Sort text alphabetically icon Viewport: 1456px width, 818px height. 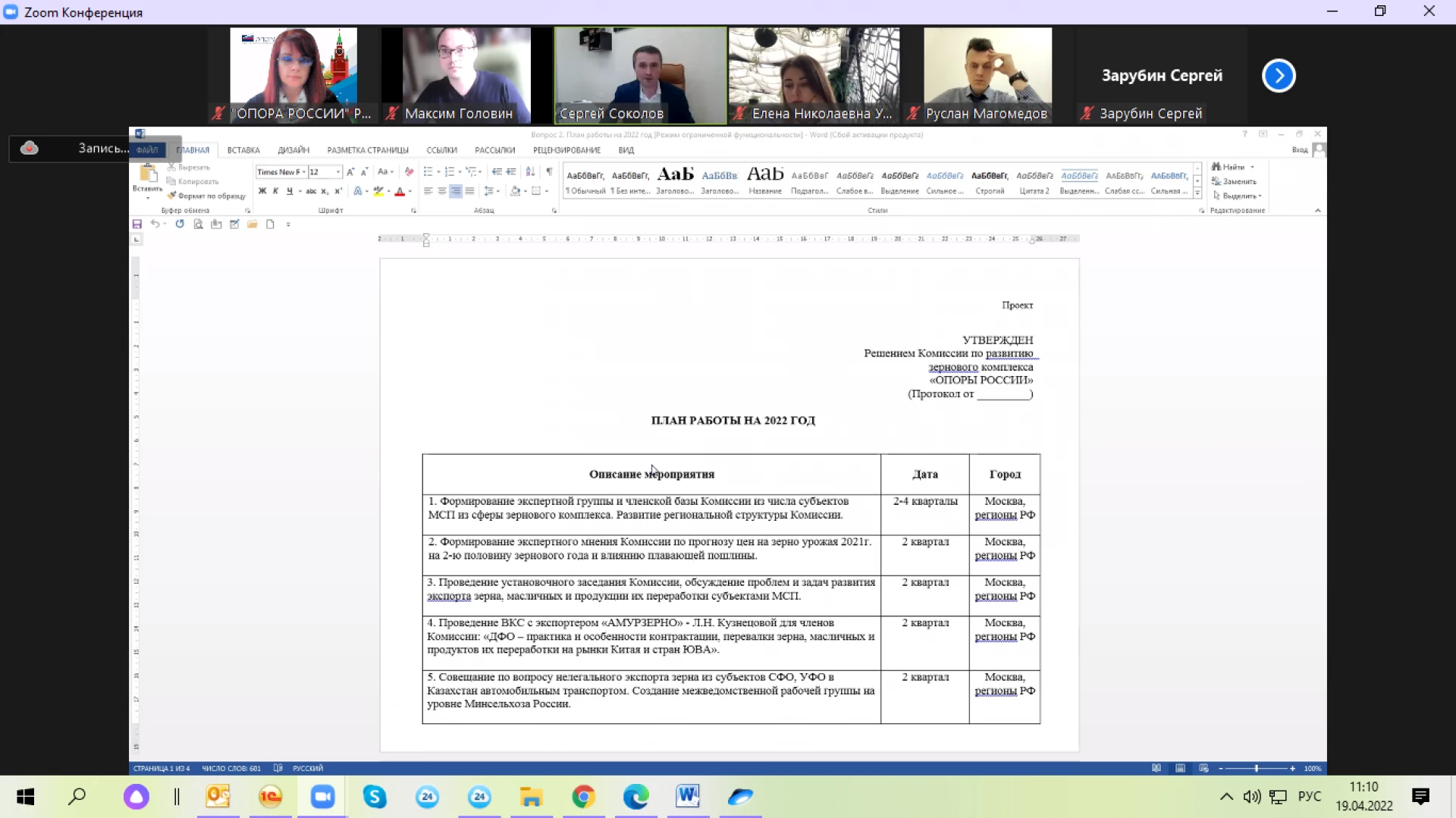click(530, 171)
